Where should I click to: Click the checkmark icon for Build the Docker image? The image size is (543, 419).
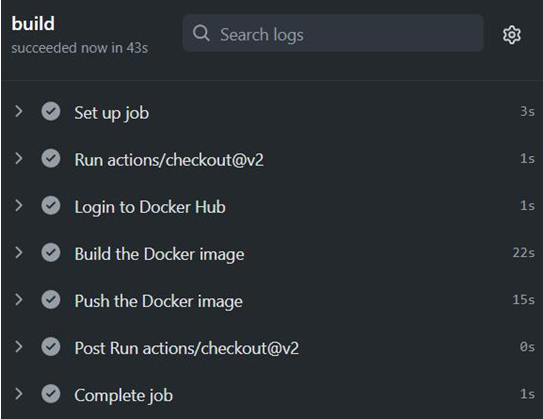pos(51,252)
